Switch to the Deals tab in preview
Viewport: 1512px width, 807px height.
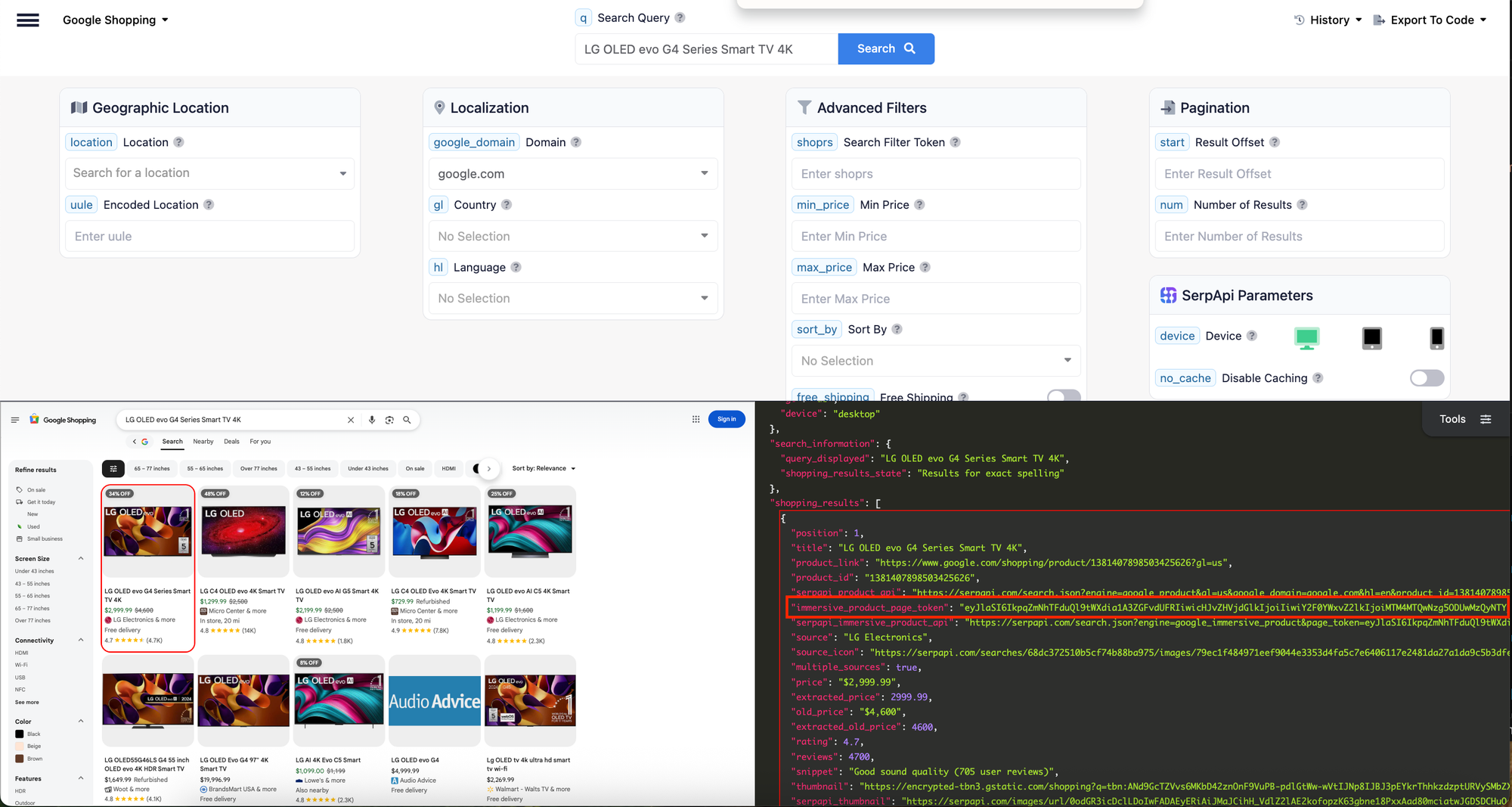click(231, 442)
